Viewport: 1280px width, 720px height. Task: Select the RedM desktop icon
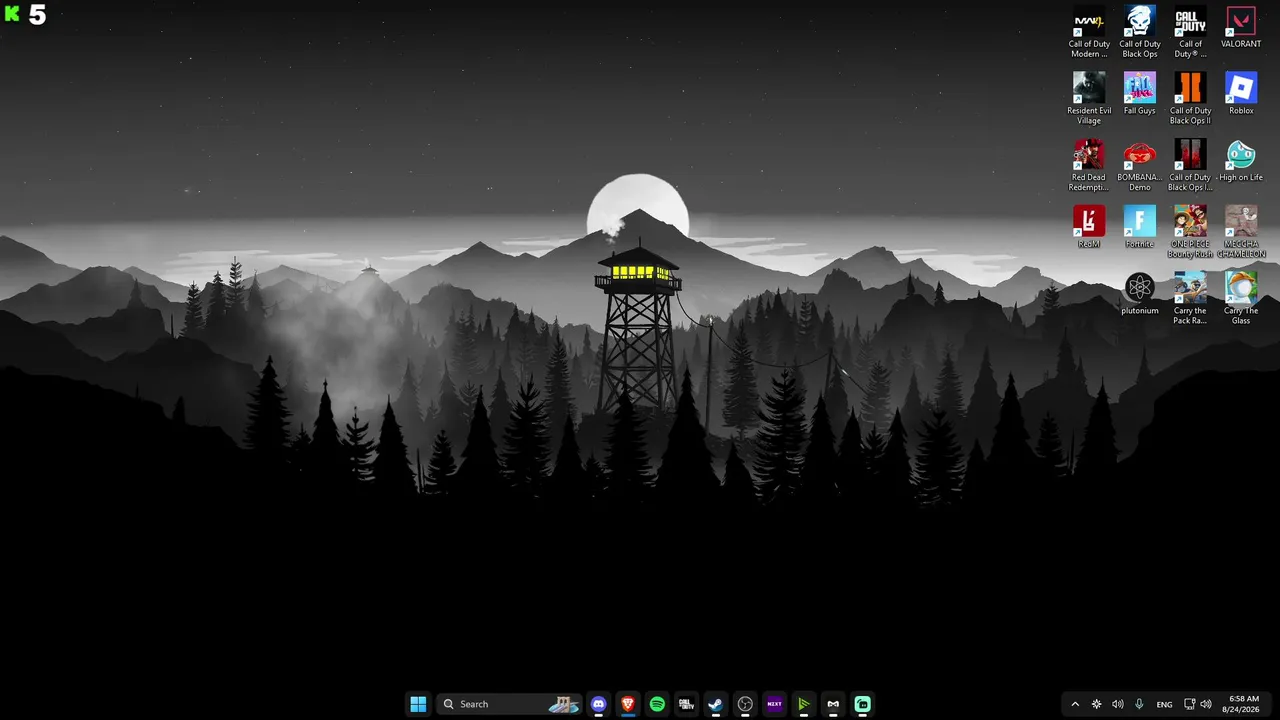coord(1089,227)
